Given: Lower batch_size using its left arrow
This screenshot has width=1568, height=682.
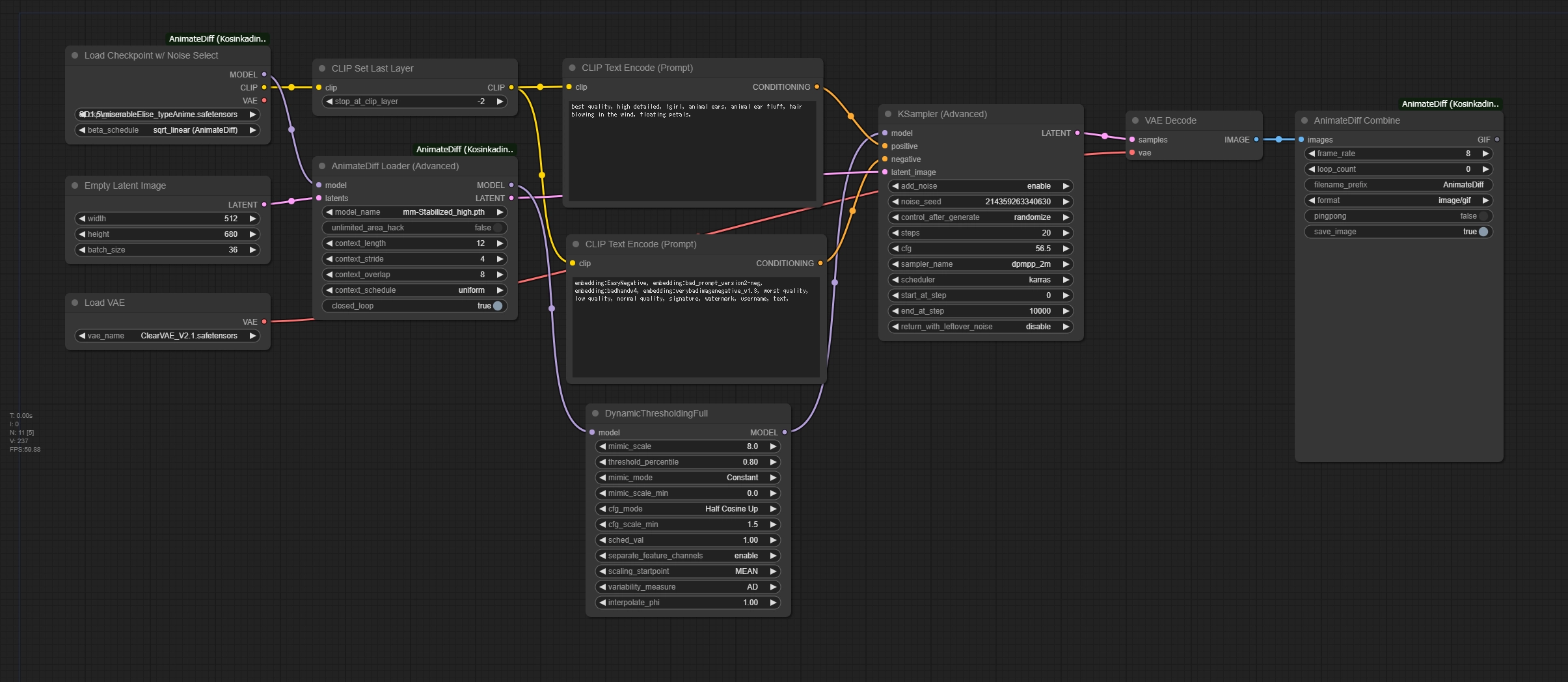Looking at the screenshot, I should 82,250.
